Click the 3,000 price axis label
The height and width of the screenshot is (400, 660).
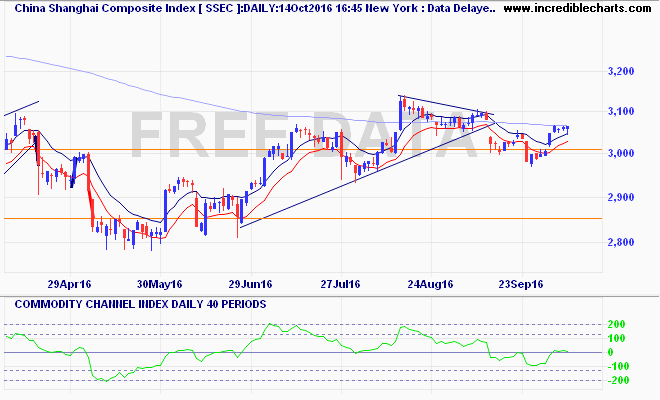click(x=621, y=153)
